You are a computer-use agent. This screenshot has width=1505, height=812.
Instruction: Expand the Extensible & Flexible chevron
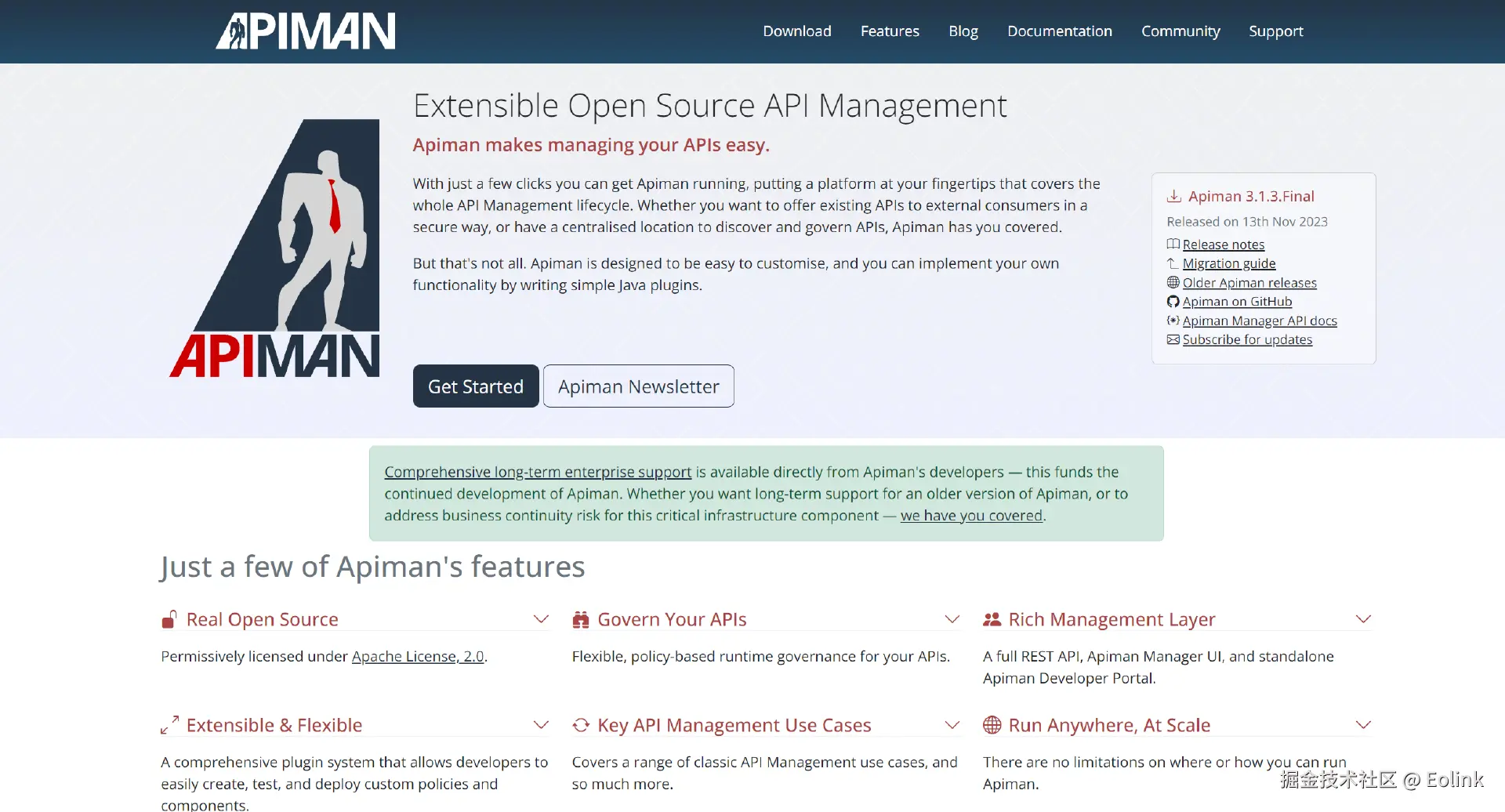coord(541,725)
